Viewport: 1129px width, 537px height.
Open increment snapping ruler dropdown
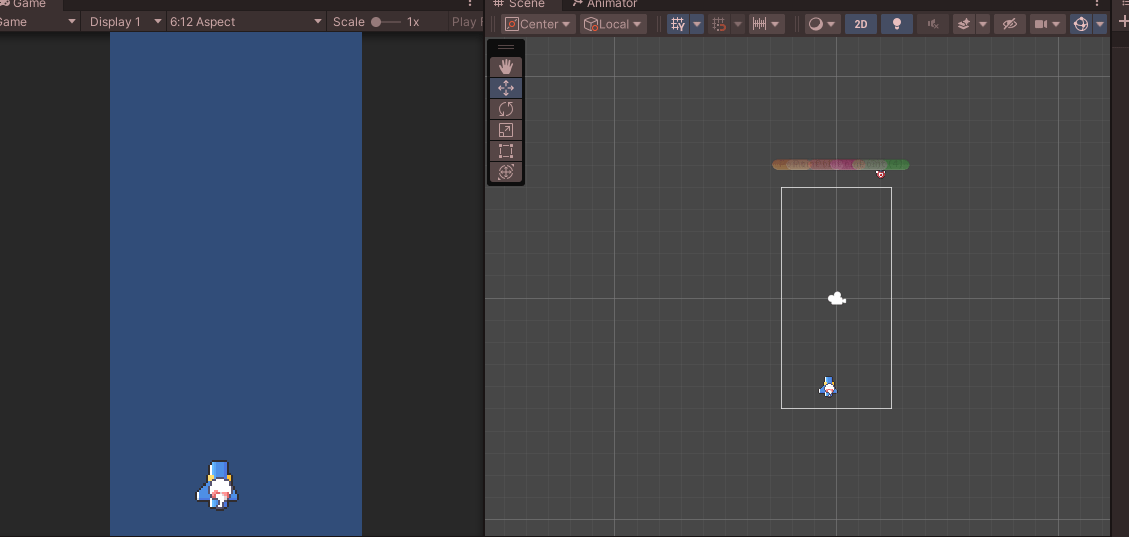(x=766, y=24)
